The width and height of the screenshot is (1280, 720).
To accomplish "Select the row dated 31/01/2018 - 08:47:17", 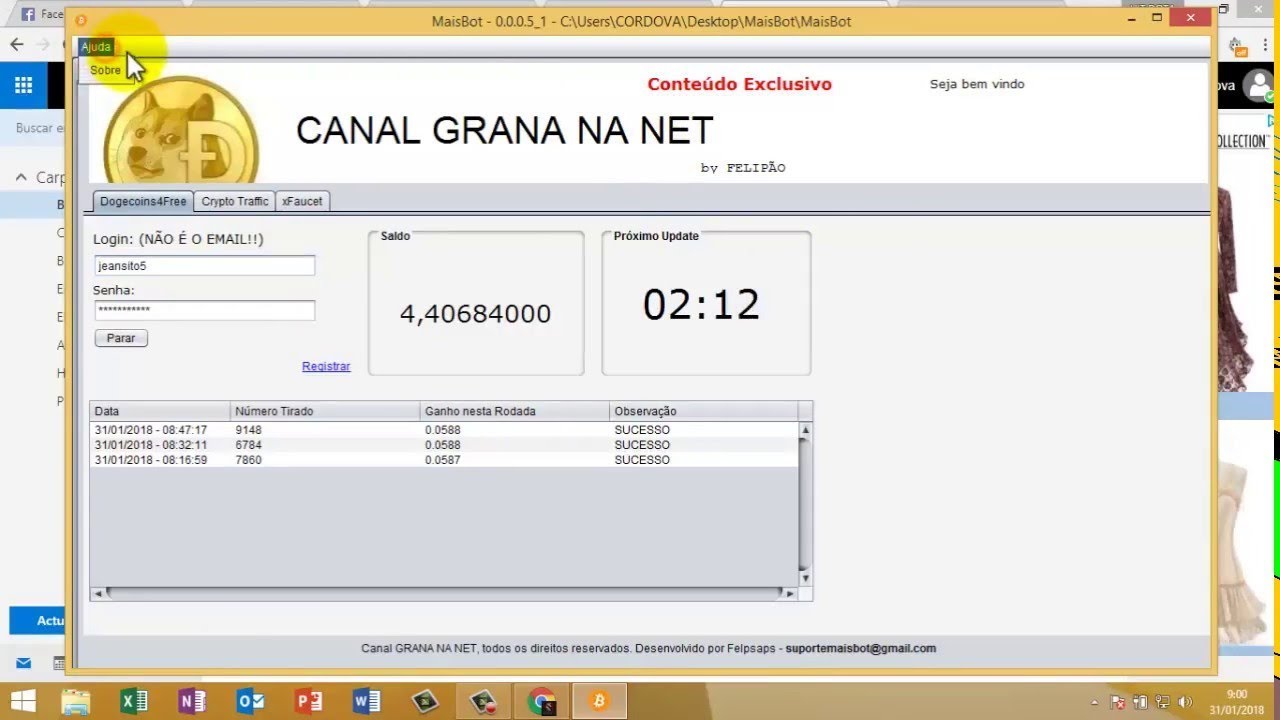I will [444, 430].
